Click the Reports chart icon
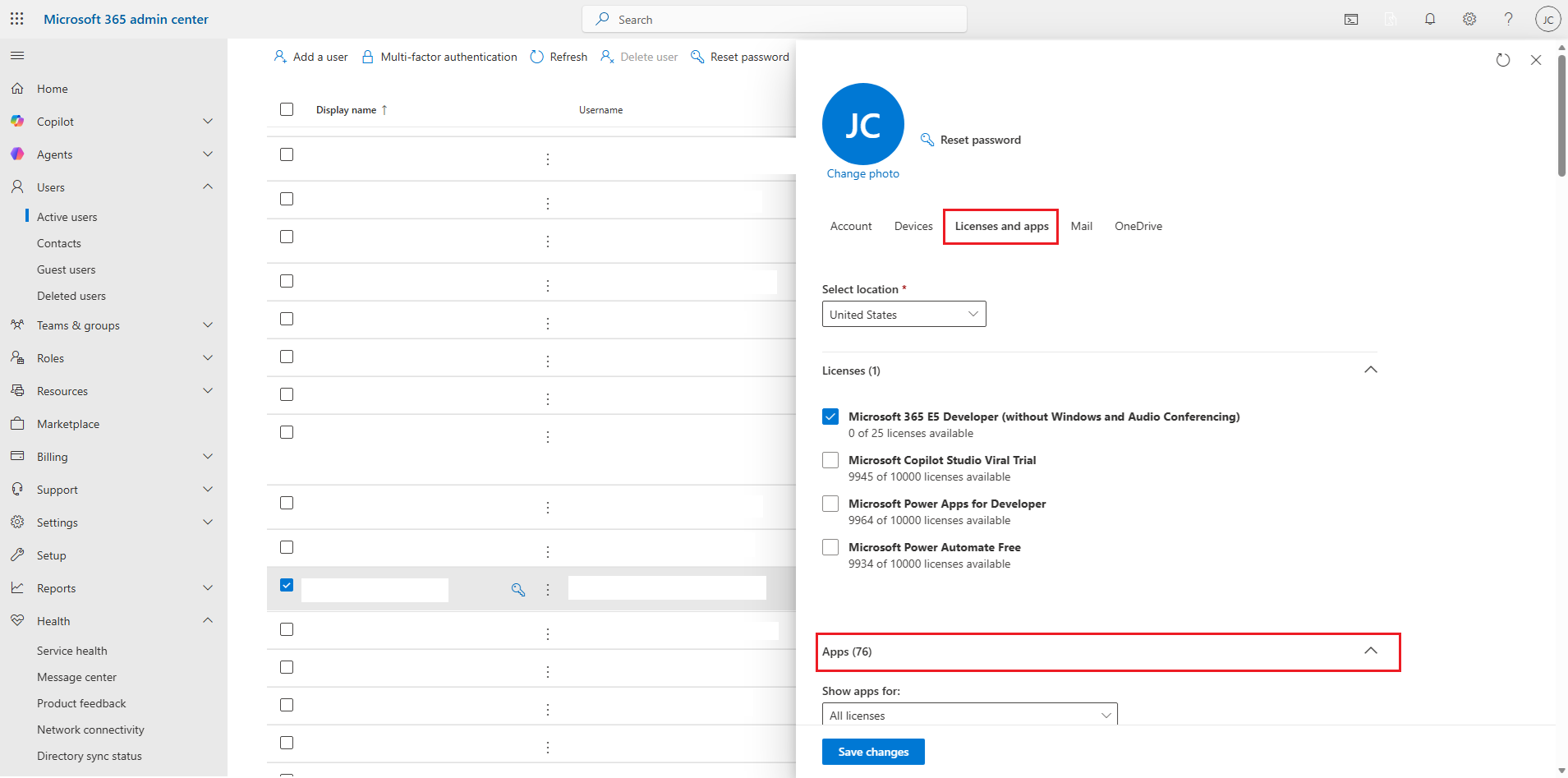The image size is (1568, 778). click(17, 588)
